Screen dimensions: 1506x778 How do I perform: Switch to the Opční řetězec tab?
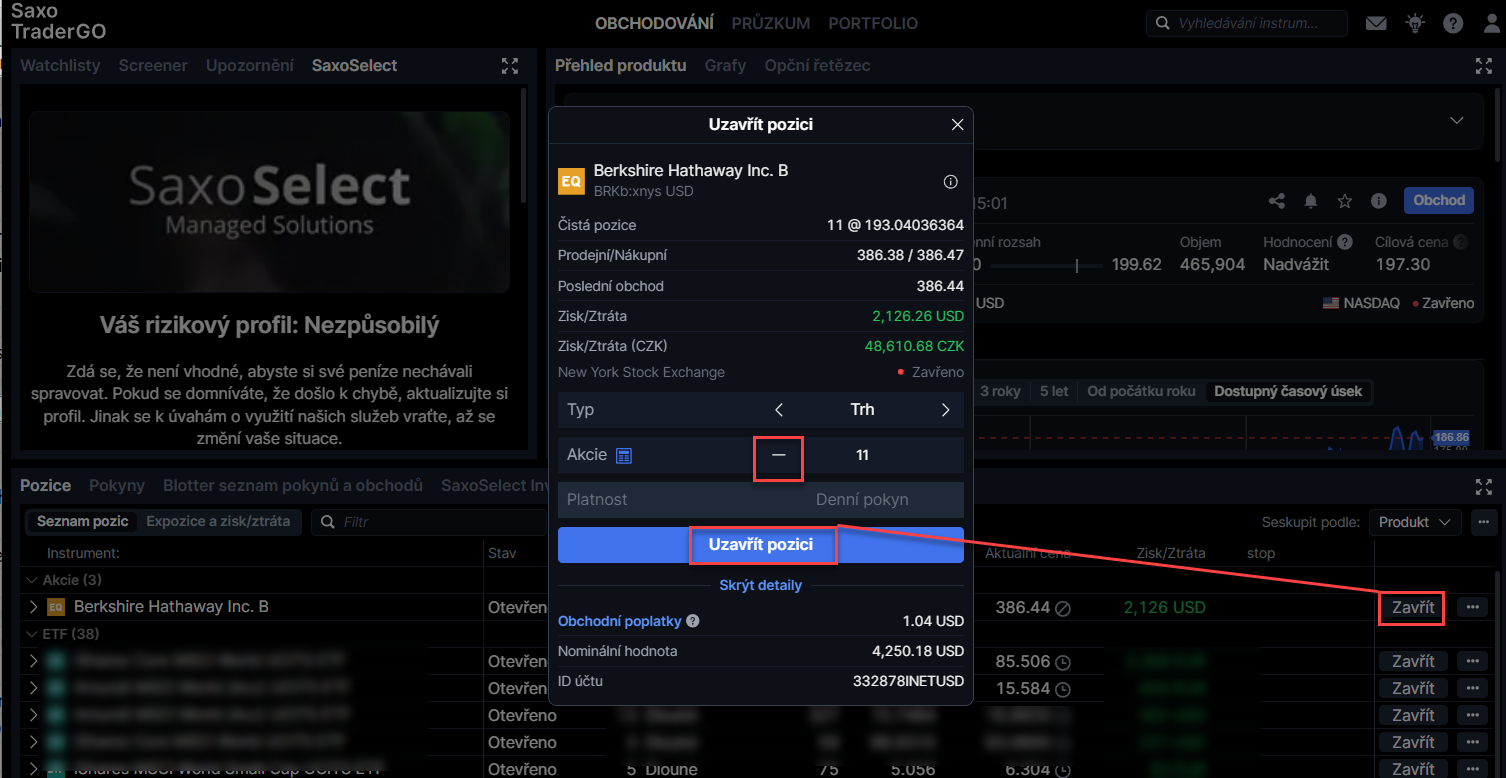click(817, 66)
